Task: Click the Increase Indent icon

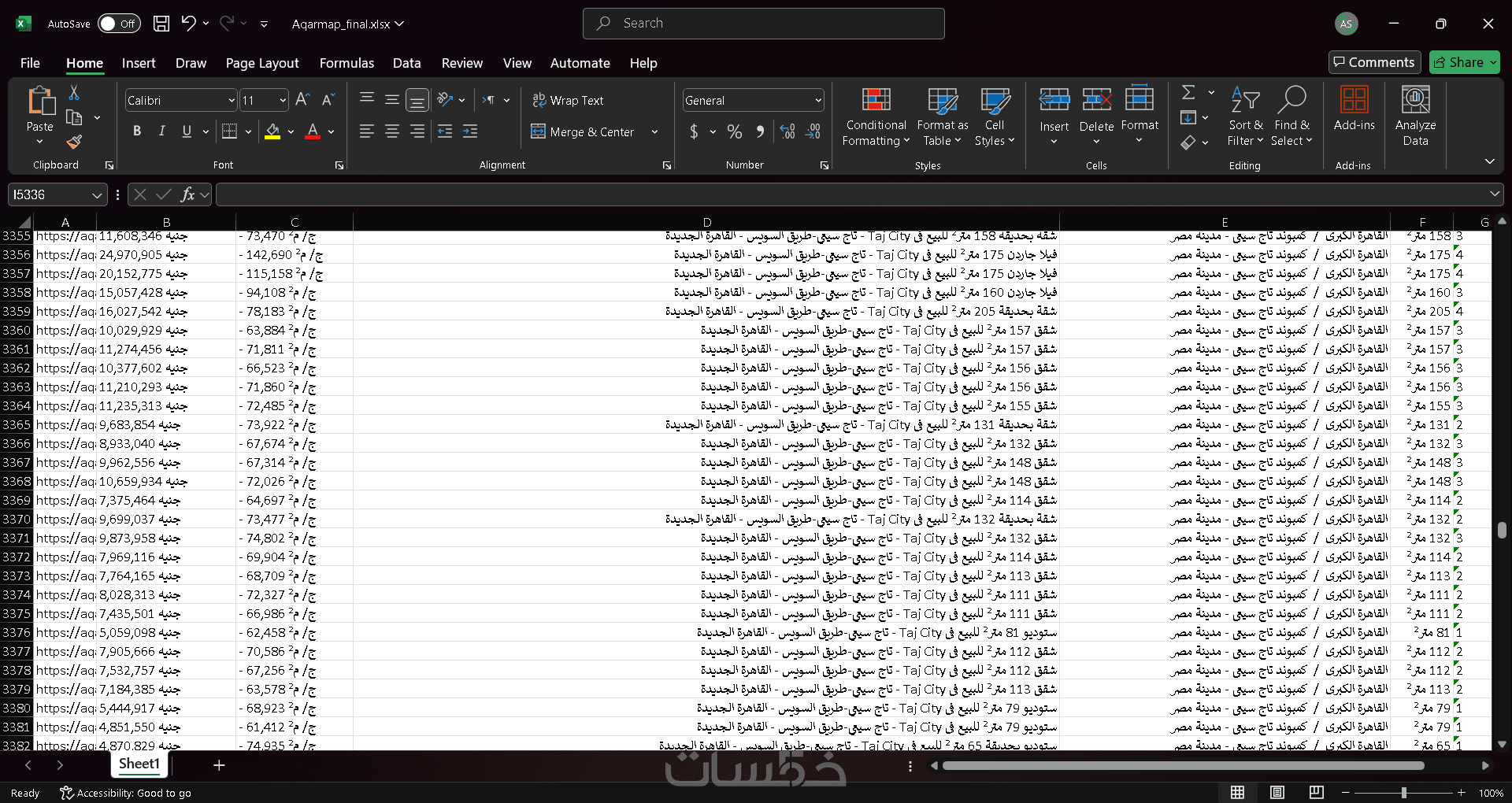Action: coord(470,131)
